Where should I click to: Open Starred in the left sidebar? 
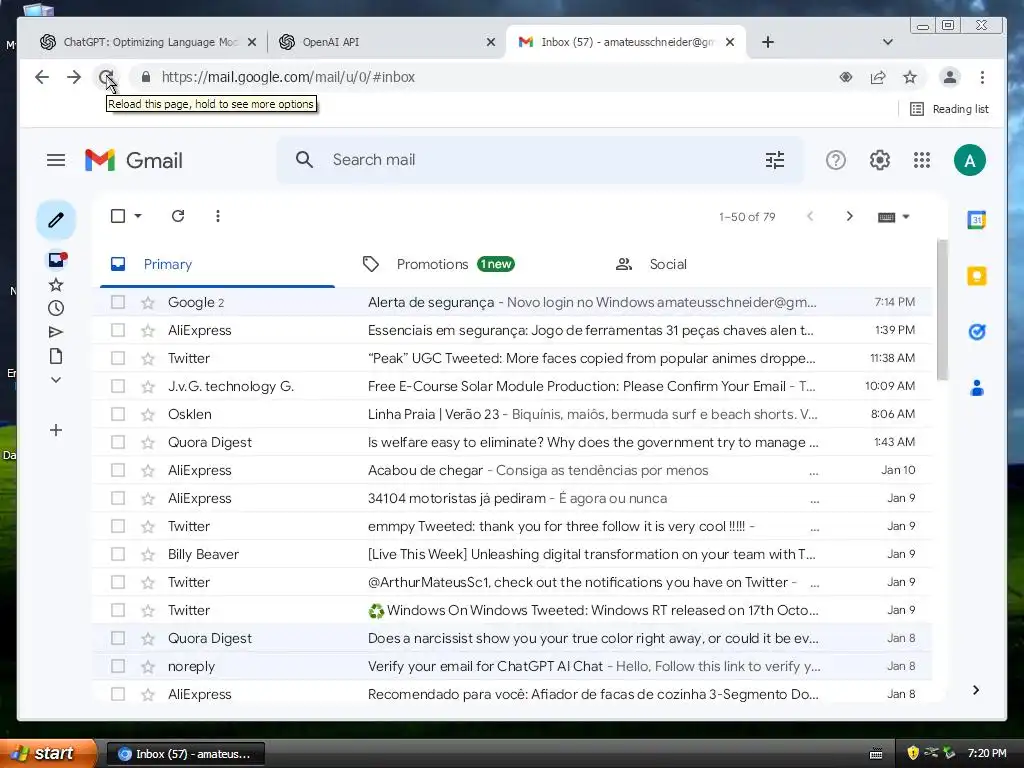56,285
